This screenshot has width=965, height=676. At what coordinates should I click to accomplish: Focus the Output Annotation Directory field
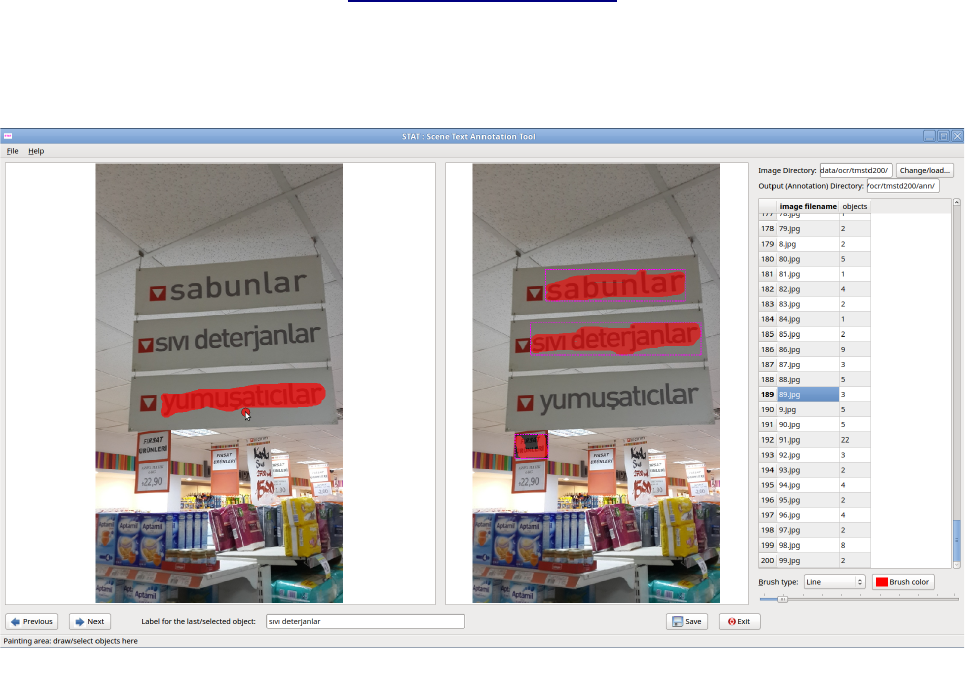click(903, 185)
